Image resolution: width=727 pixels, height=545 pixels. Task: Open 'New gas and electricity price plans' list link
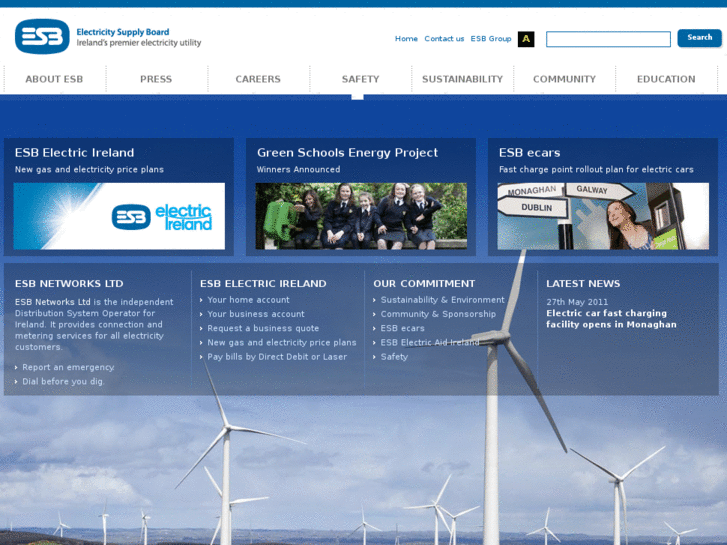281,343
